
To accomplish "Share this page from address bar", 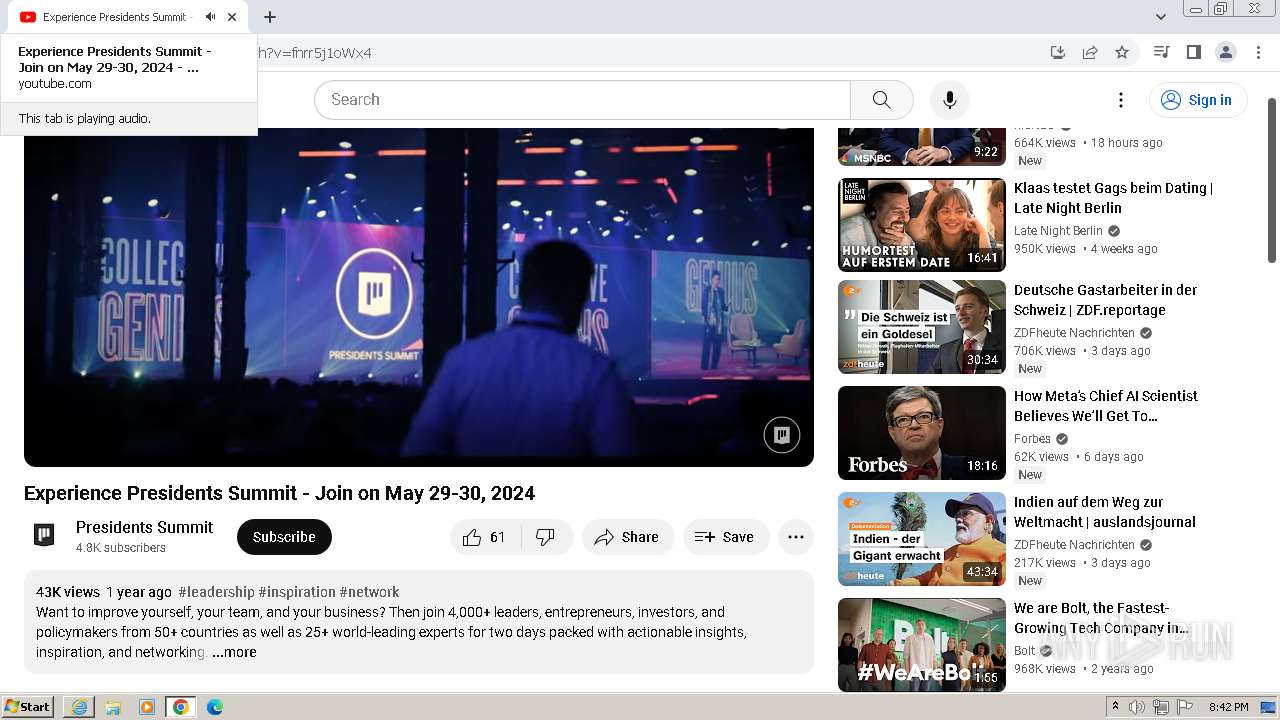I will 1090,52.
